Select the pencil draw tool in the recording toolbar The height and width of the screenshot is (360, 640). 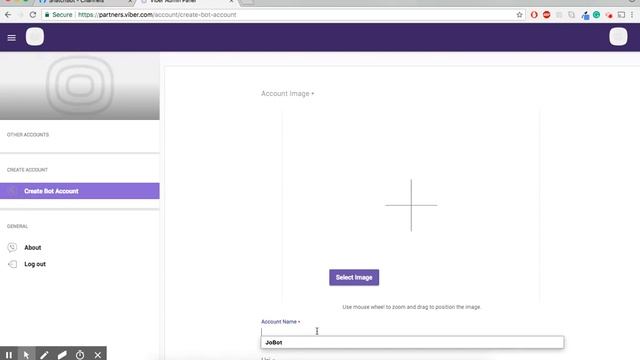pos(44,355)
